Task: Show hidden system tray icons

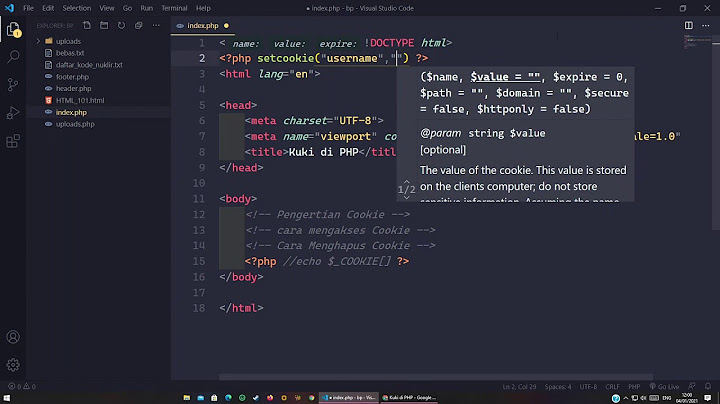Action: click(625, 398)
